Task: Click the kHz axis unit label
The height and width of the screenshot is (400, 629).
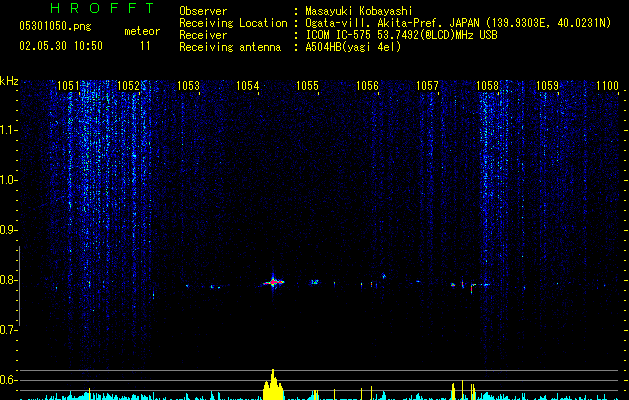Action: point(9,81)
